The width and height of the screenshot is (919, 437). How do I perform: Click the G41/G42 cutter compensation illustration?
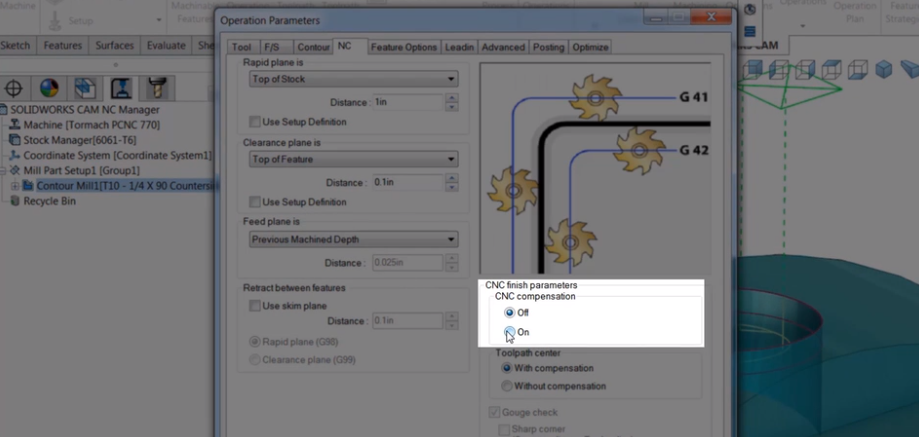click(x=595, y=169)
